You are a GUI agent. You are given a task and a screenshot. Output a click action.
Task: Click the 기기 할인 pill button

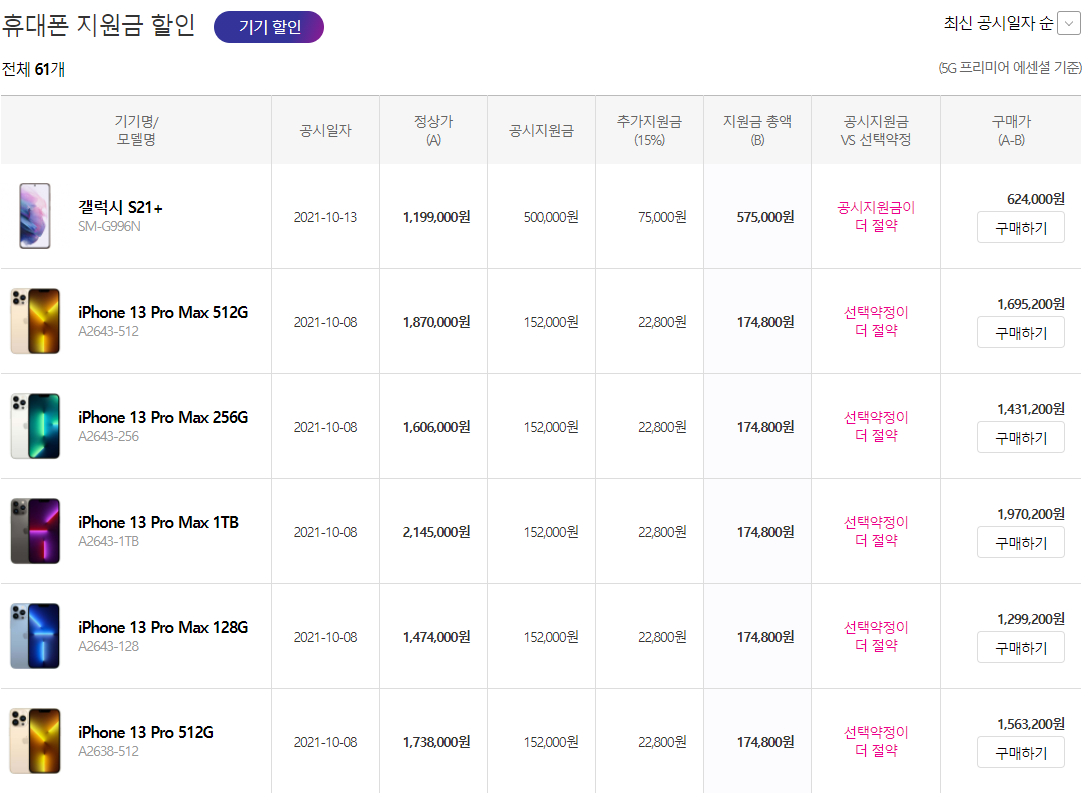click(x=269, y=27)
